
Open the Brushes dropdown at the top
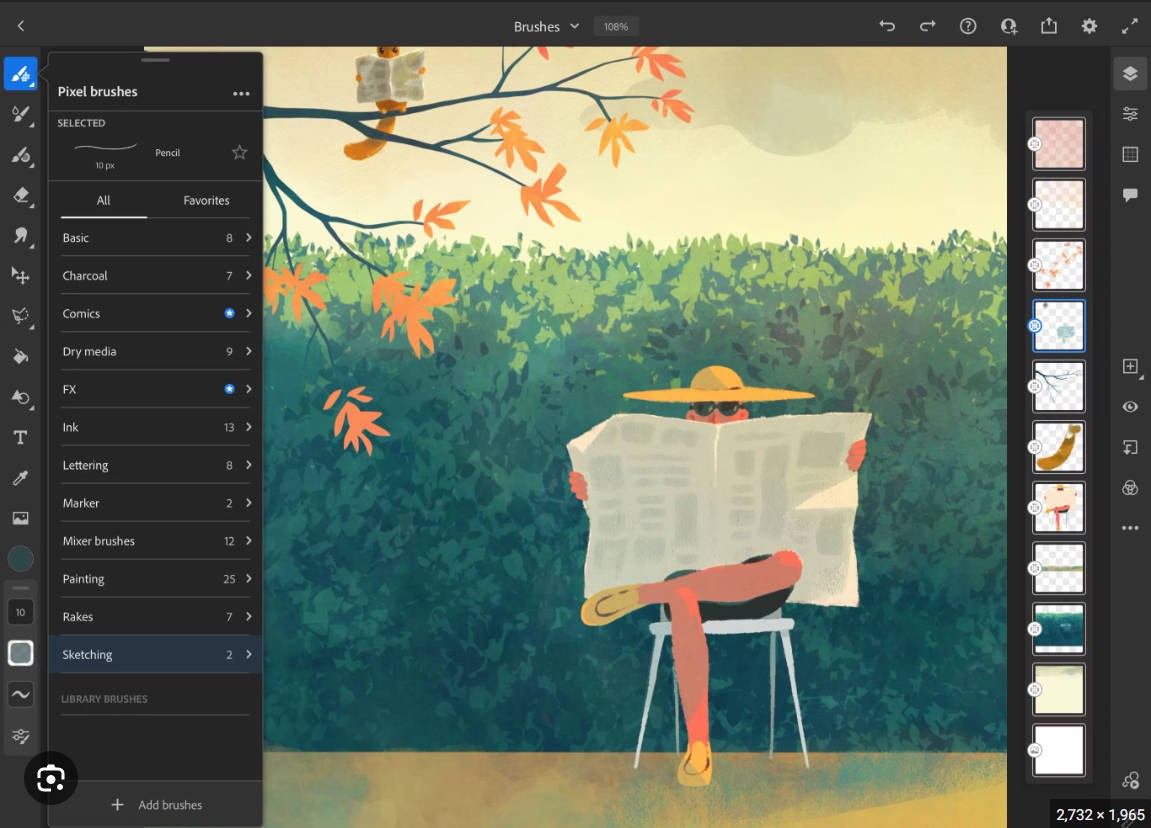click(x=546, y=26)
